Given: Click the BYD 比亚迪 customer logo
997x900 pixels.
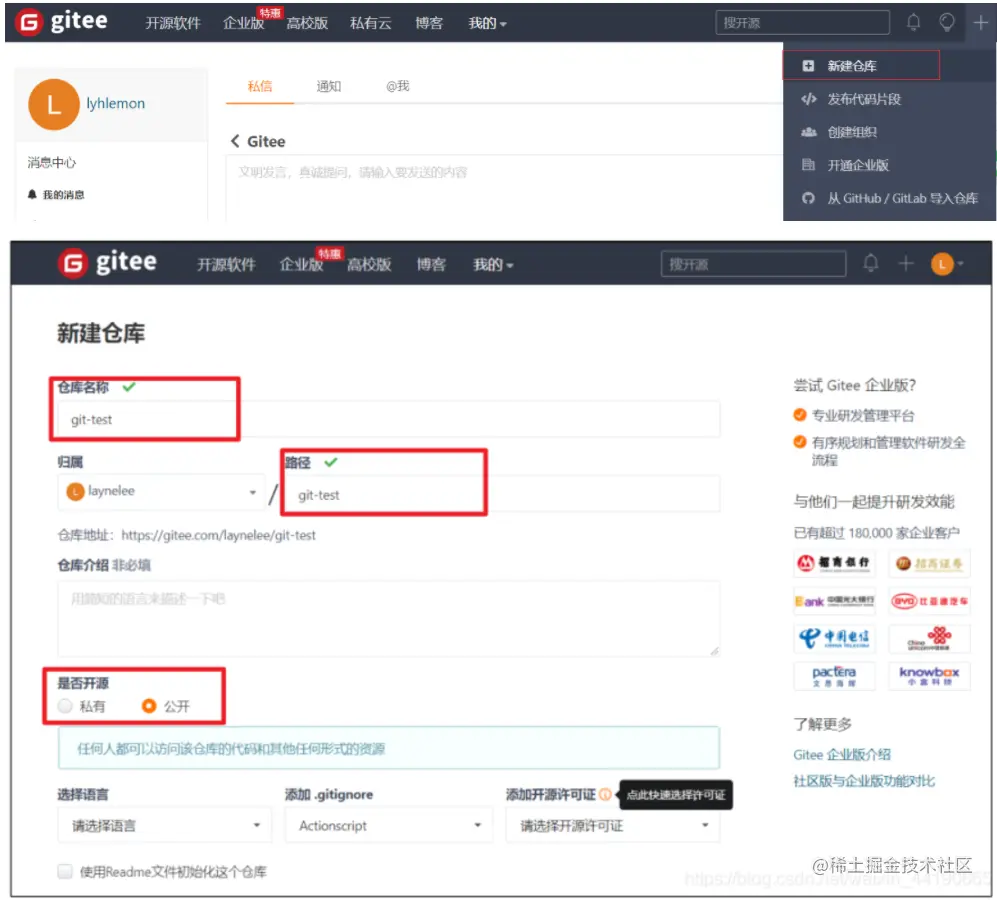Looking at the screenshot, I should pos(929,601).
